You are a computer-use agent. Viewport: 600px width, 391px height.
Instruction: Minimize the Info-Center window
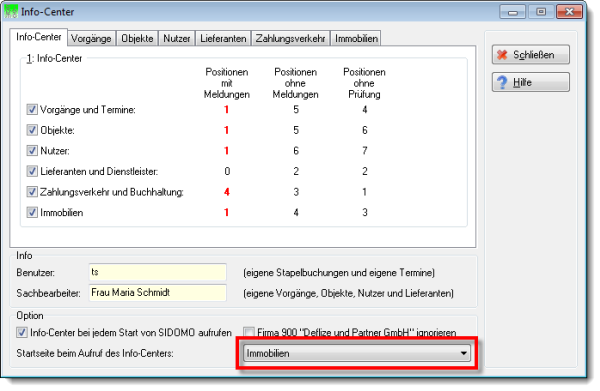click(513, 12)
